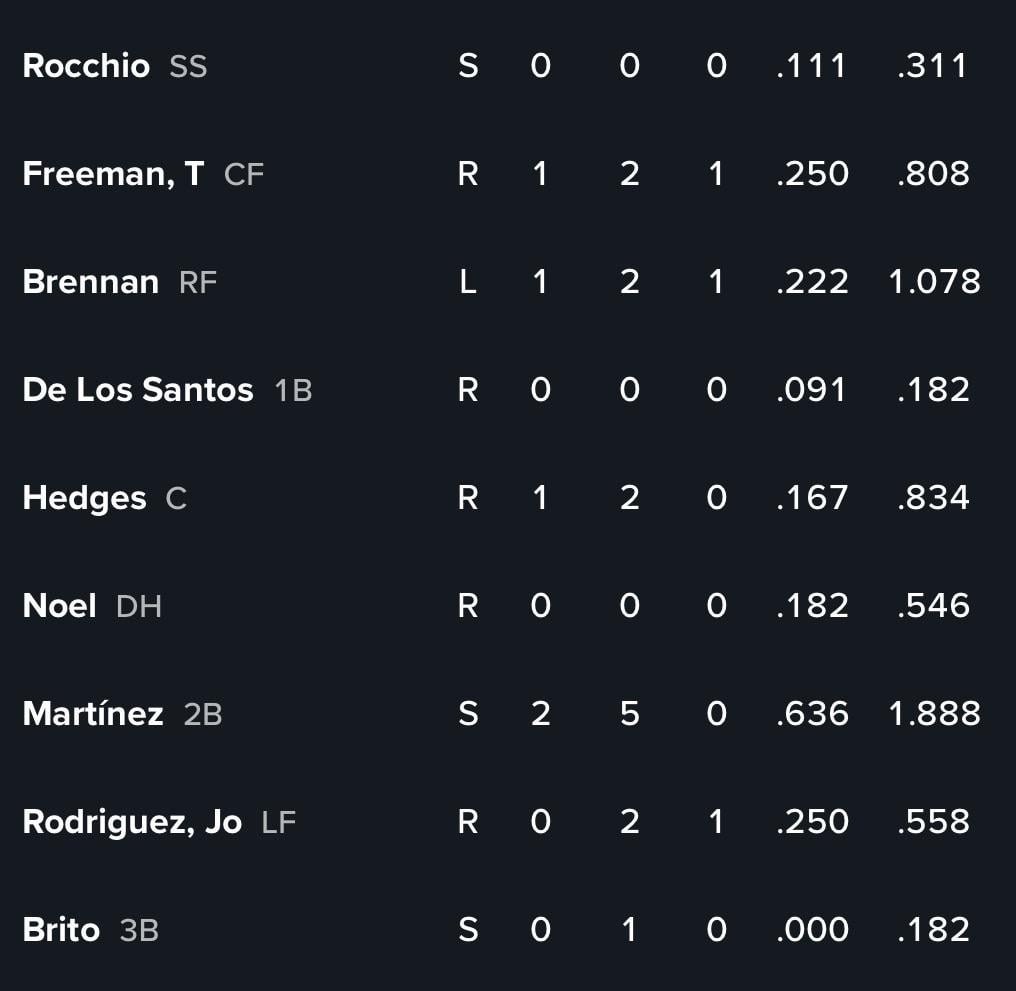
Task: Click Brennan's L batting hand indicator
Action: tap(468, 281)
